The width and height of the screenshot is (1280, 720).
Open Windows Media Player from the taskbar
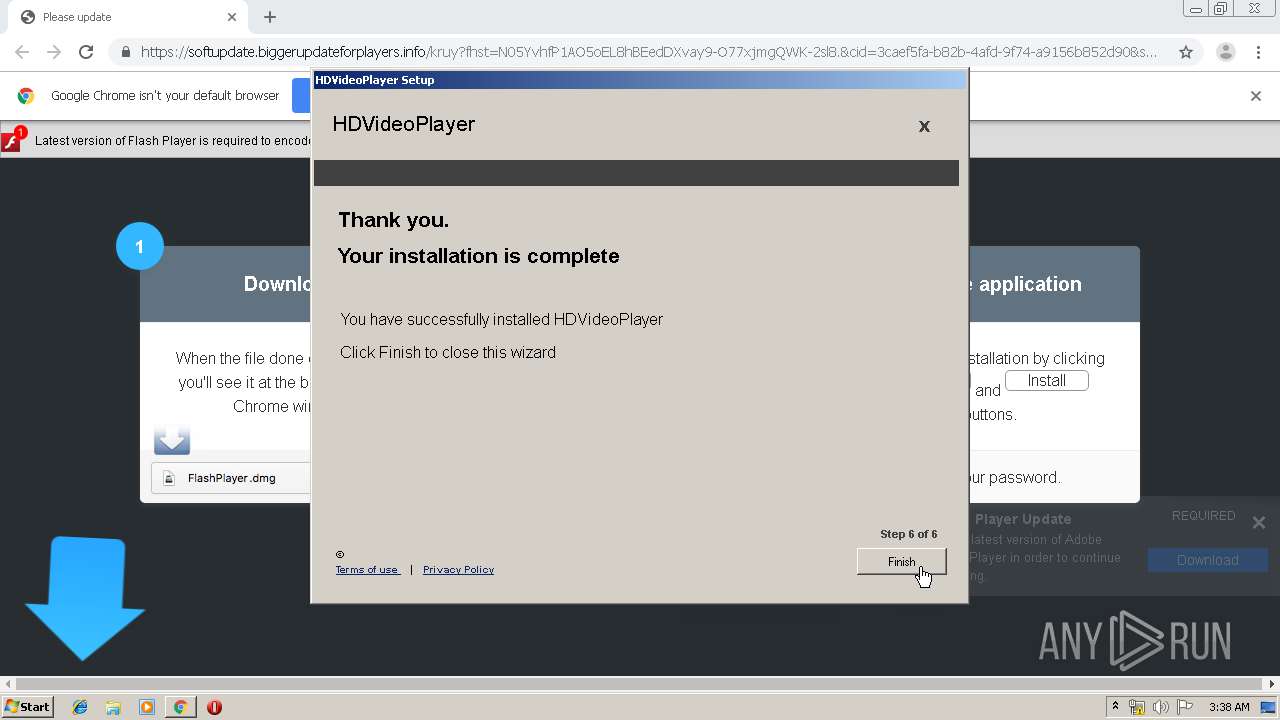point(147,707)
